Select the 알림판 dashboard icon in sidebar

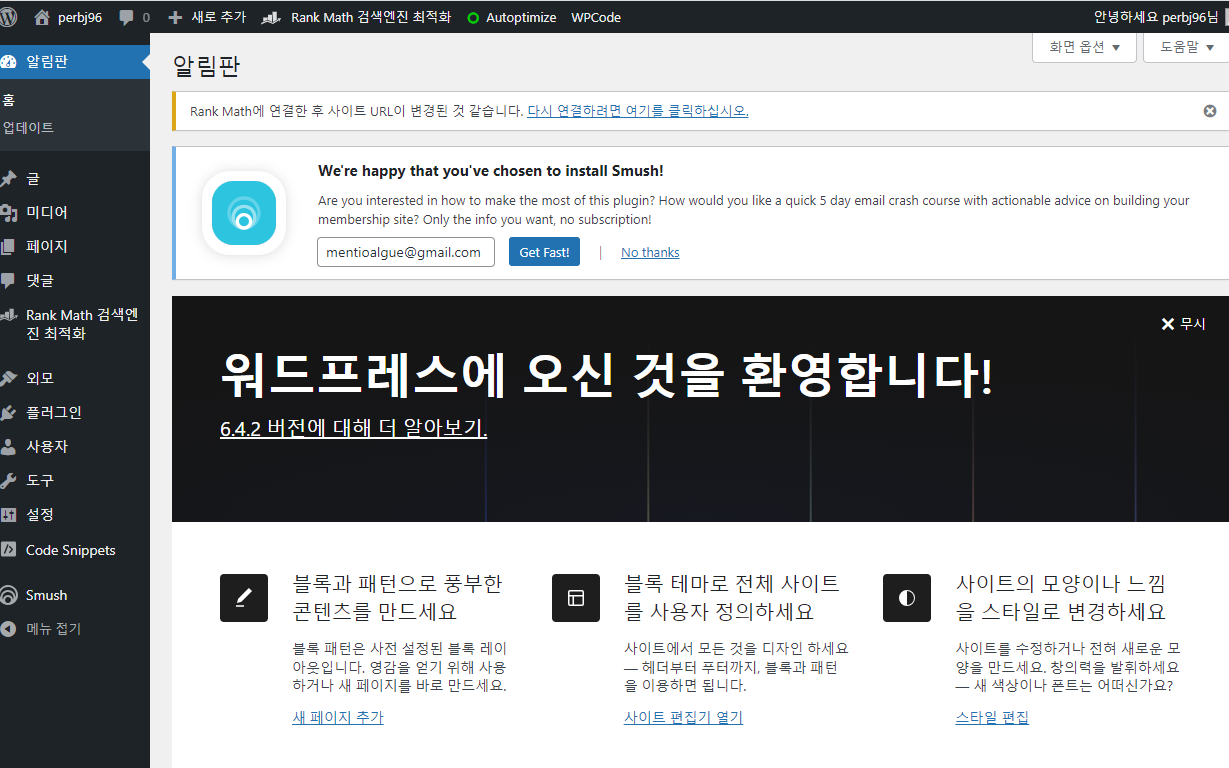pyautogui.click(x=9, y=61)
